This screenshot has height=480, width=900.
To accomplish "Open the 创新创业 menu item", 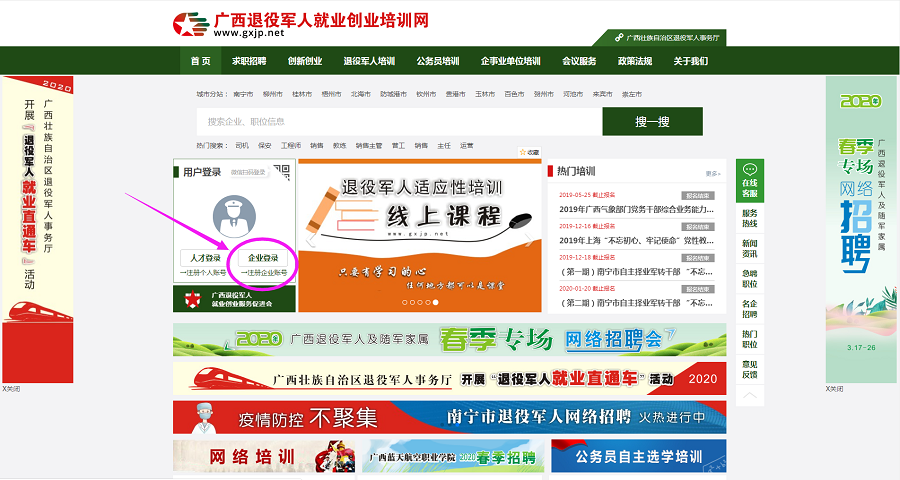I will click(x=305, y=61).
